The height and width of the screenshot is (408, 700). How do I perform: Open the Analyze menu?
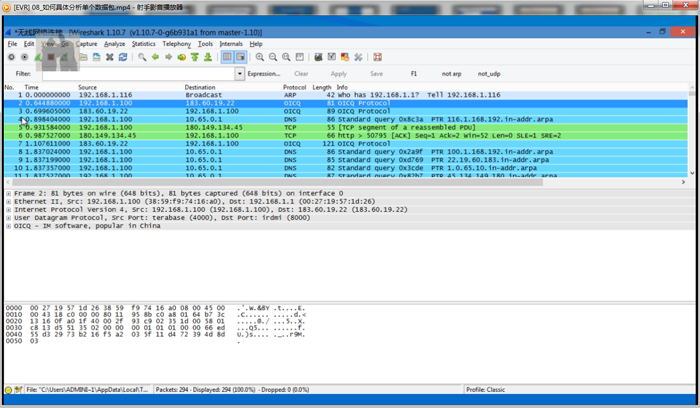[115, 44]
